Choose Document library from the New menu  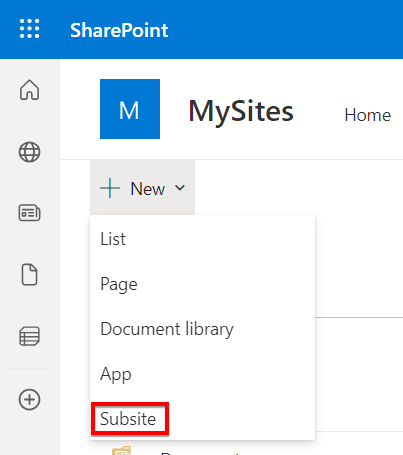[202, 329]
